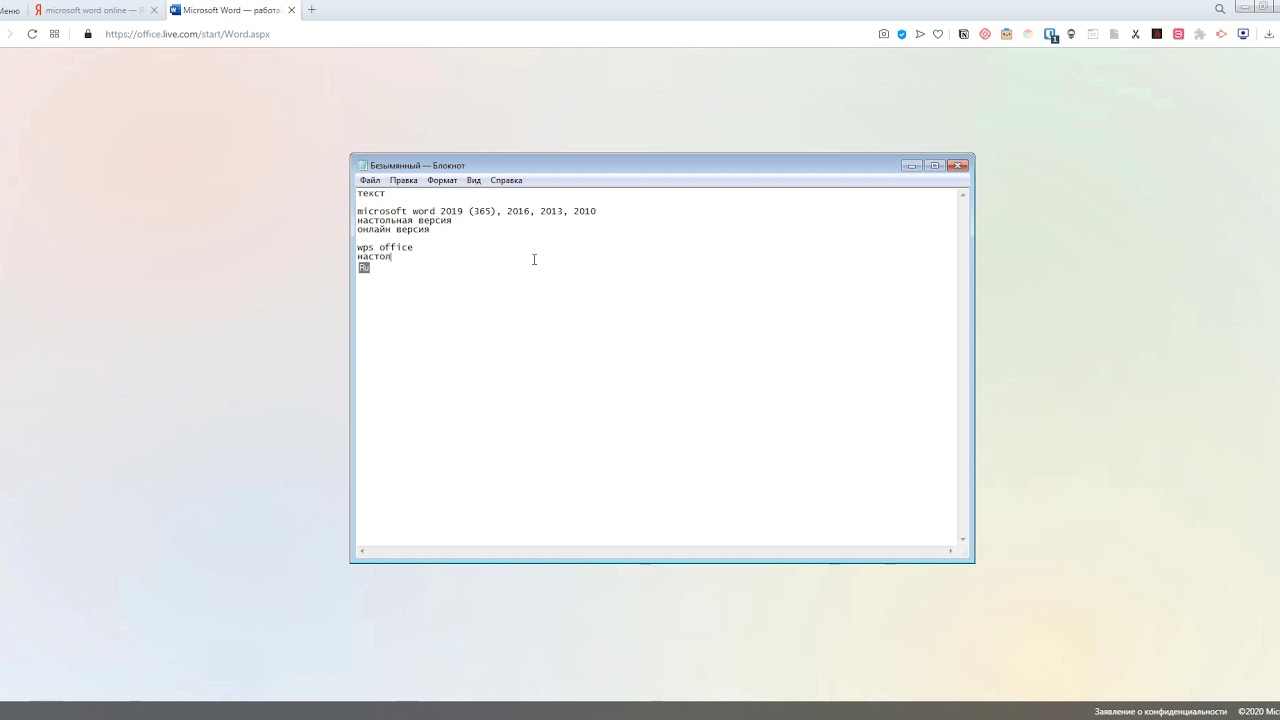
Task: Click the lightbulb extension icon
Action: point(1071,34)
